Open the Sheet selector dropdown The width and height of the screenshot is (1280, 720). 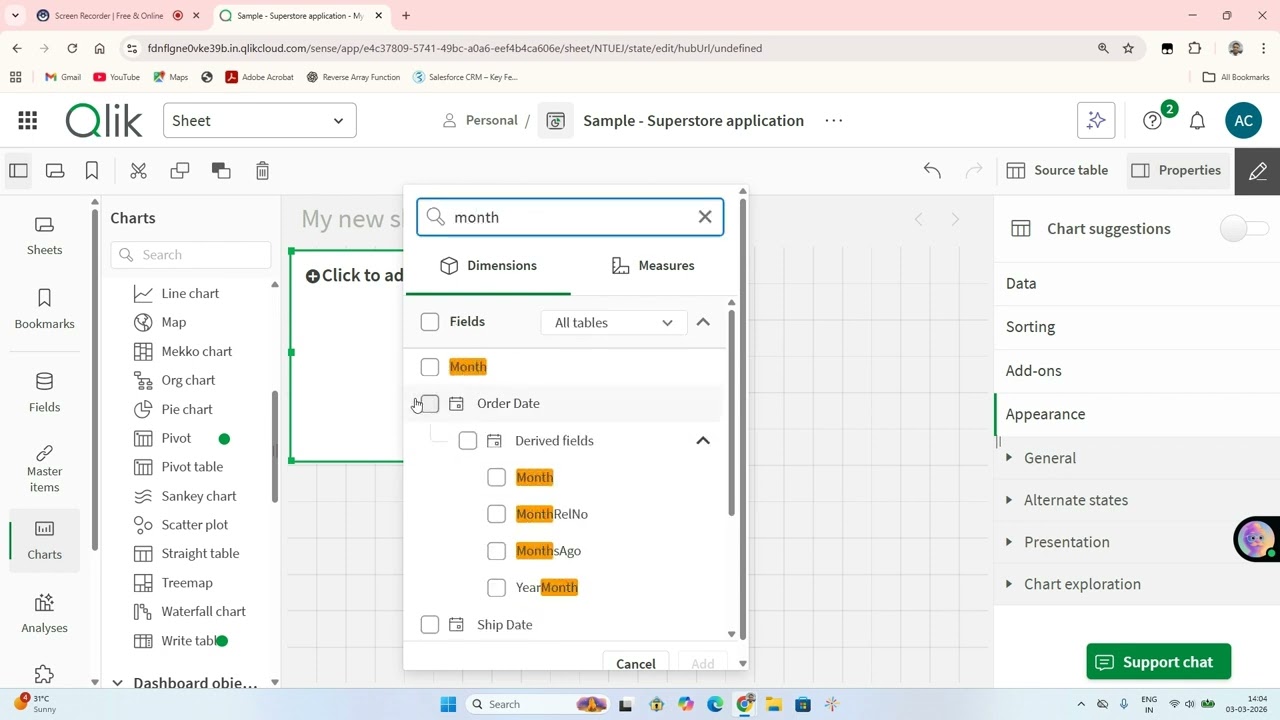pyautogui.click(x=260, y=121)
